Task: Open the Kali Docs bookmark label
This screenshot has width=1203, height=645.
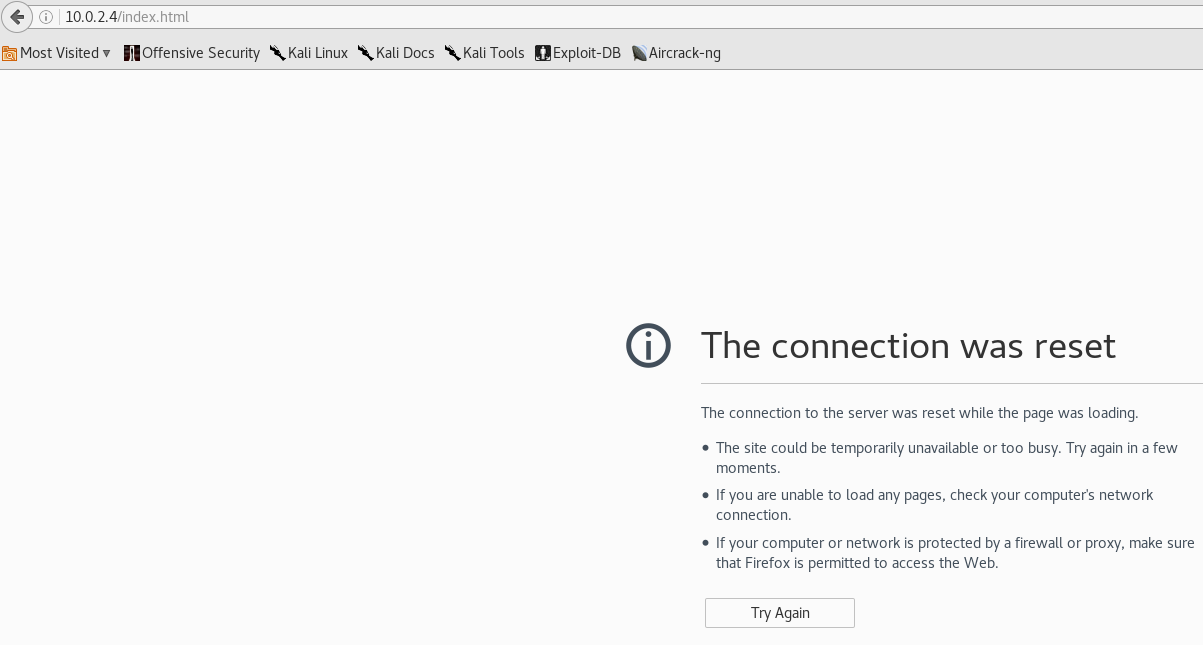Action: [405, 53]
